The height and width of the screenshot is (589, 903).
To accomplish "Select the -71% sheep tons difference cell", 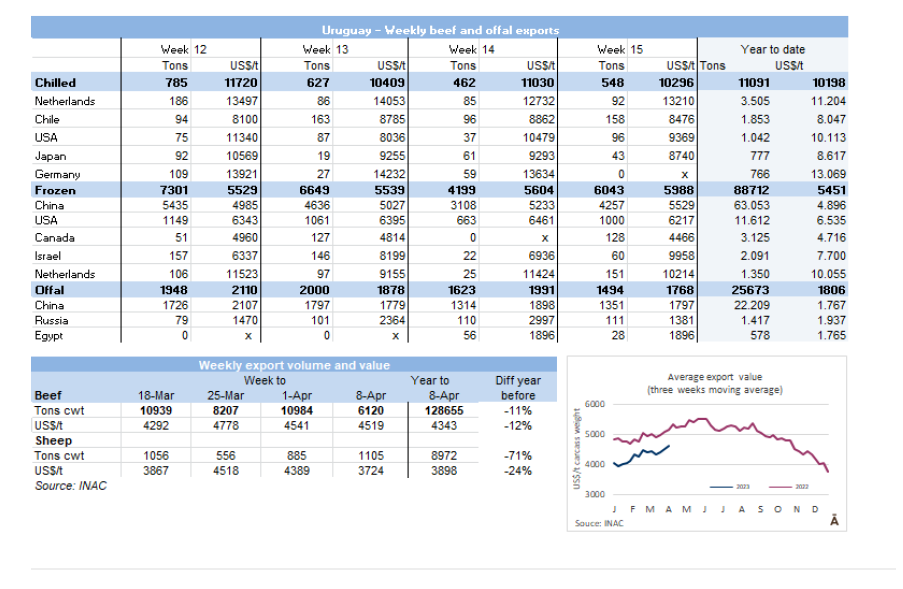I will 518,456.
